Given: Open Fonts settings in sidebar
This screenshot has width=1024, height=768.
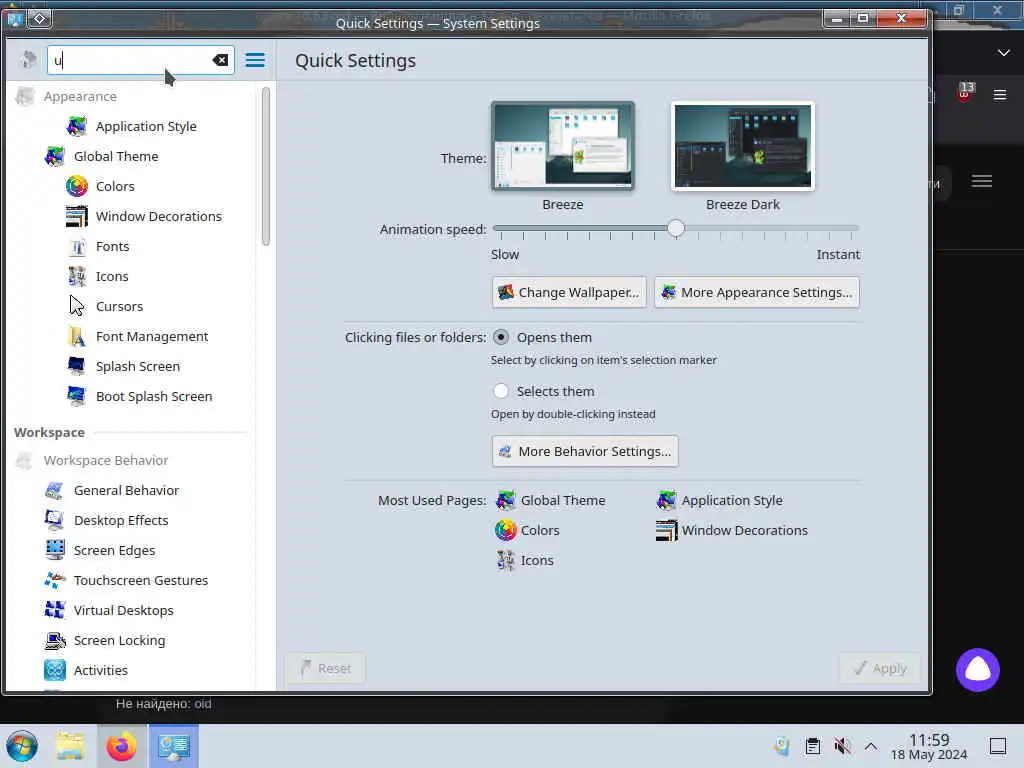Looking at the screenshot, I should click(131, 246).
